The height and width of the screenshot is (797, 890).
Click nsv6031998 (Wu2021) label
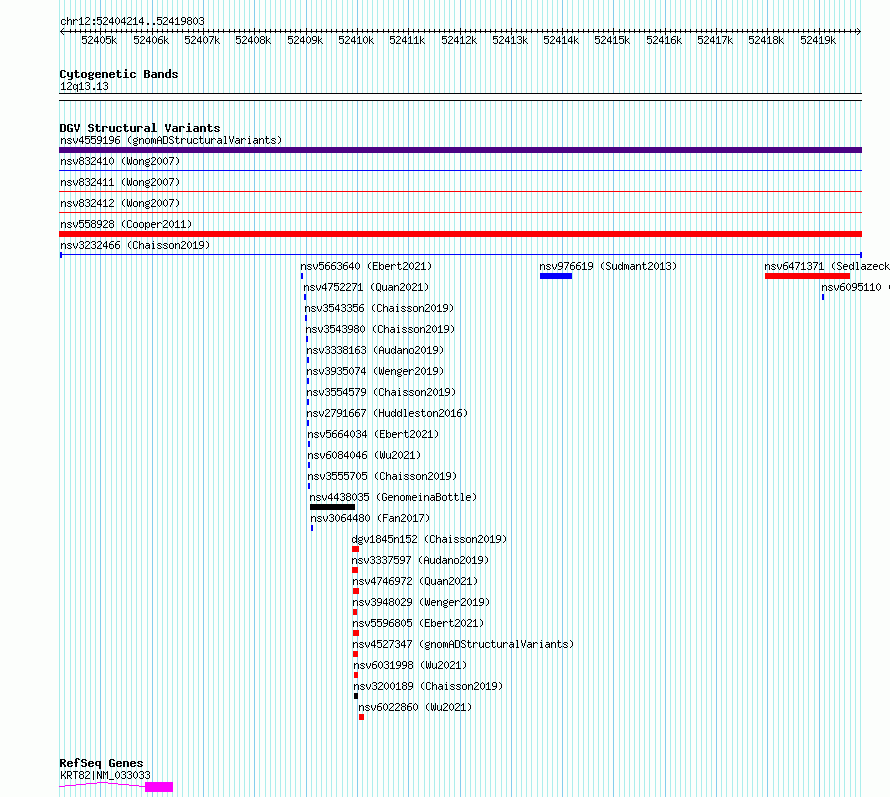(410, 665)
